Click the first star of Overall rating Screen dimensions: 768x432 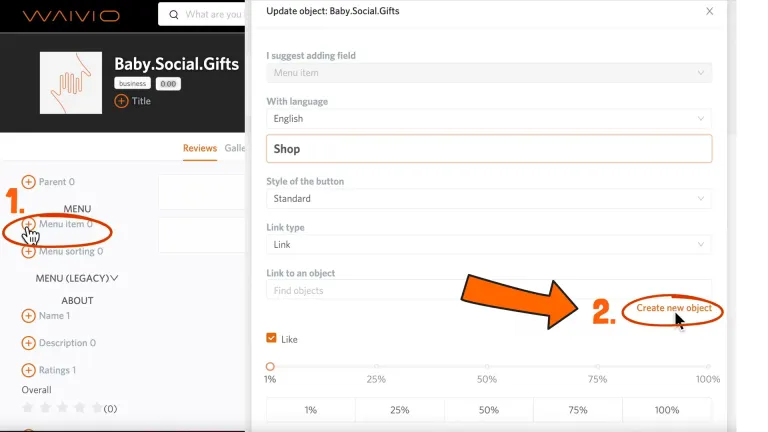[28, 408]
